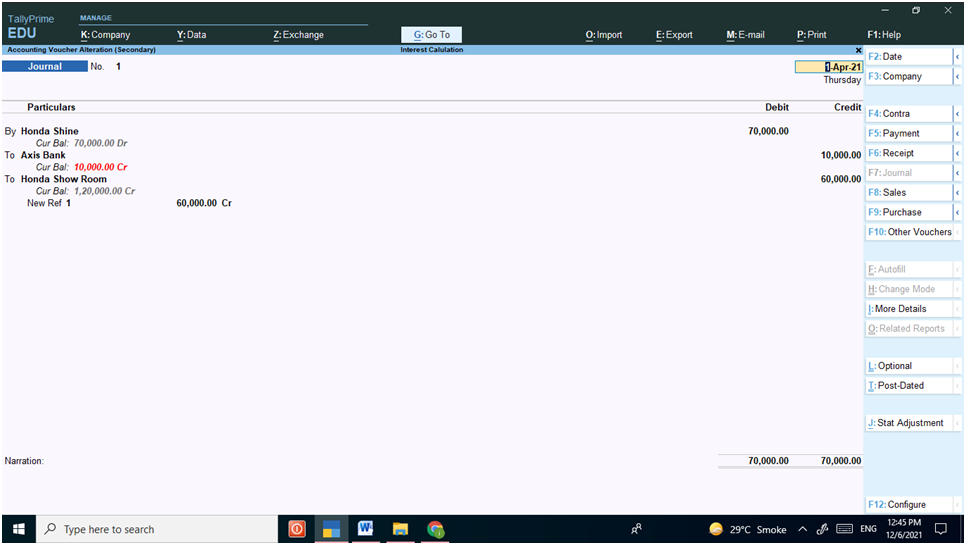Open the red app icon on taskbar

coord(297,529)
